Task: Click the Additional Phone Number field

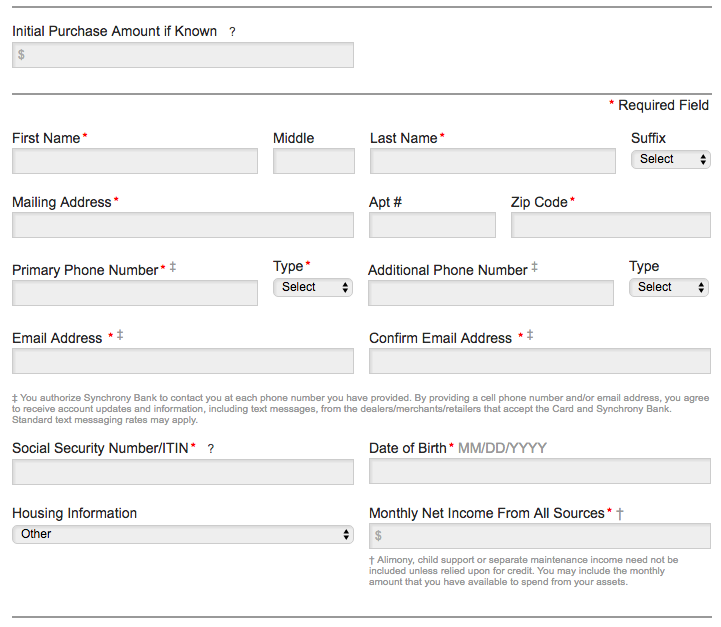Action: click(491, 293)
